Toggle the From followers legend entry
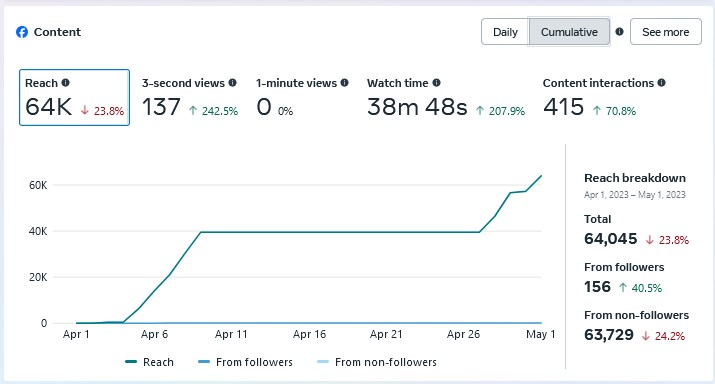The image size is (715, 384). coord(245,362)
